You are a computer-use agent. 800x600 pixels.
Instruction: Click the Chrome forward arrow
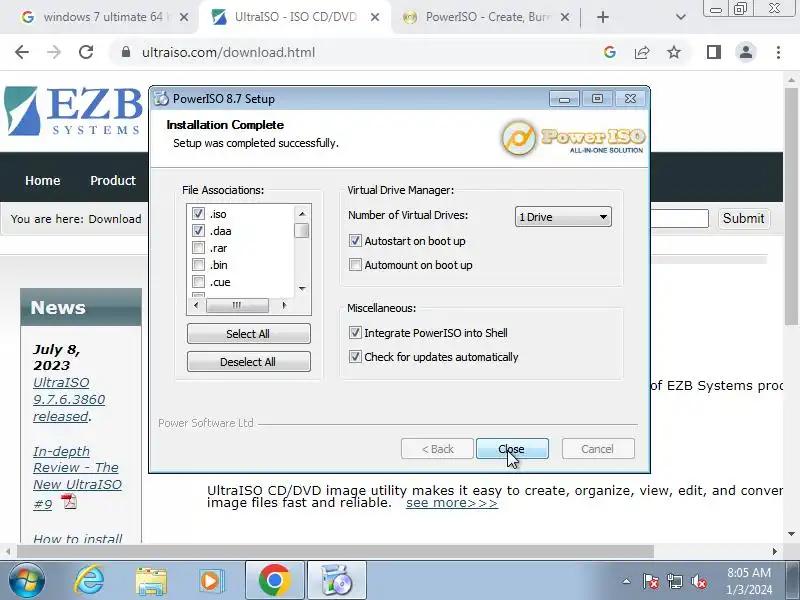(54, 52)
